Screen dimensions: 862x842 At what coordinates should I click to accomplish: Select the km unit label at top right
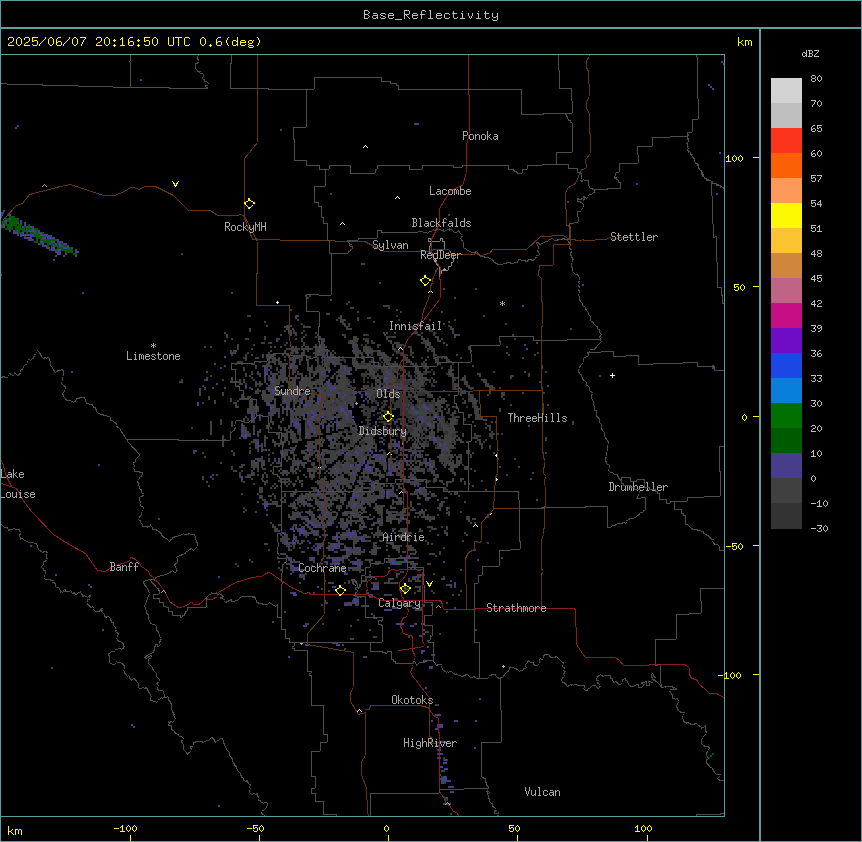744,42
